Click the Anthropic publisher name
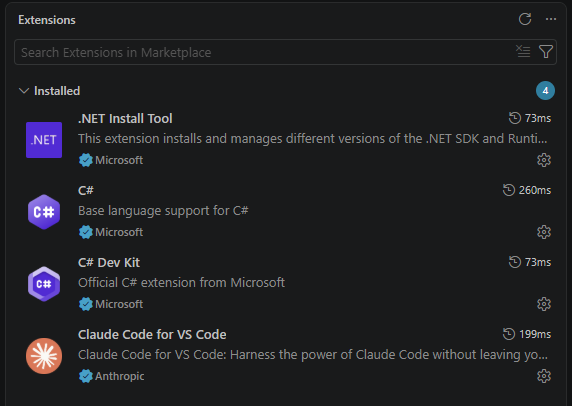 point(120,376)
